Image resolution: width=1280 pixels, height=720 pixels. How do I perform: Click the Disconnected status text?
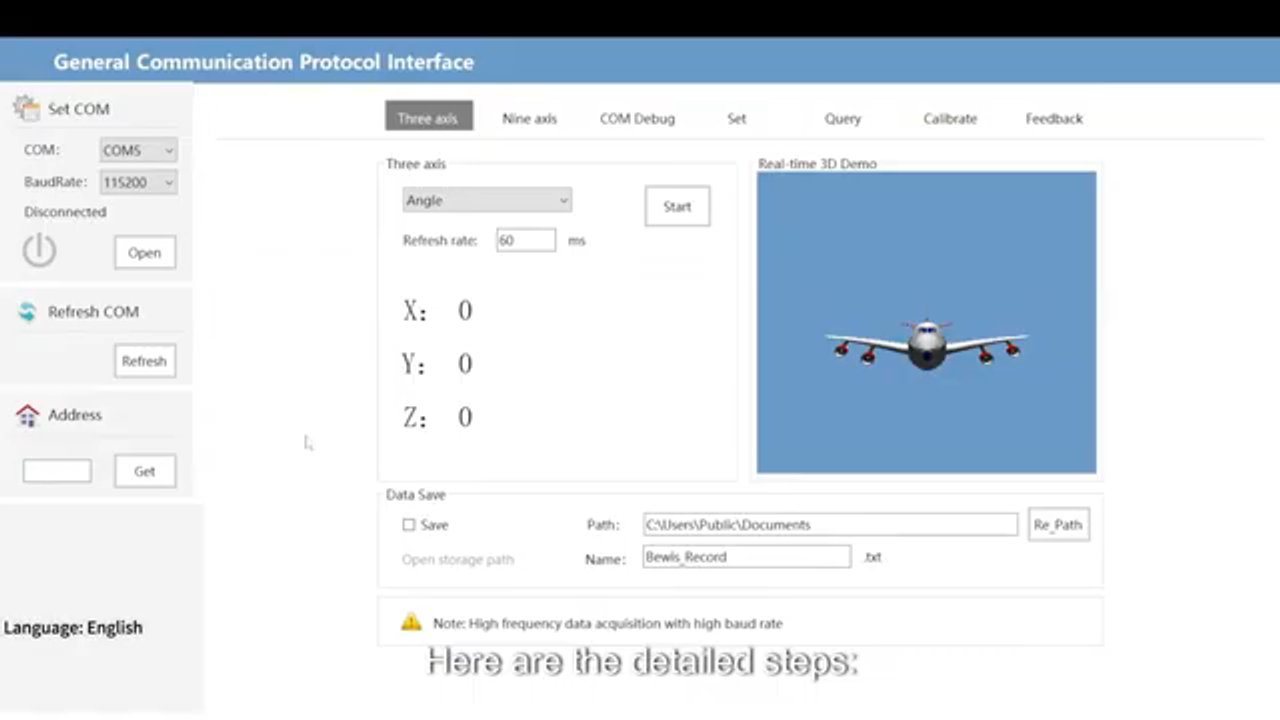[x=65, y=212]
